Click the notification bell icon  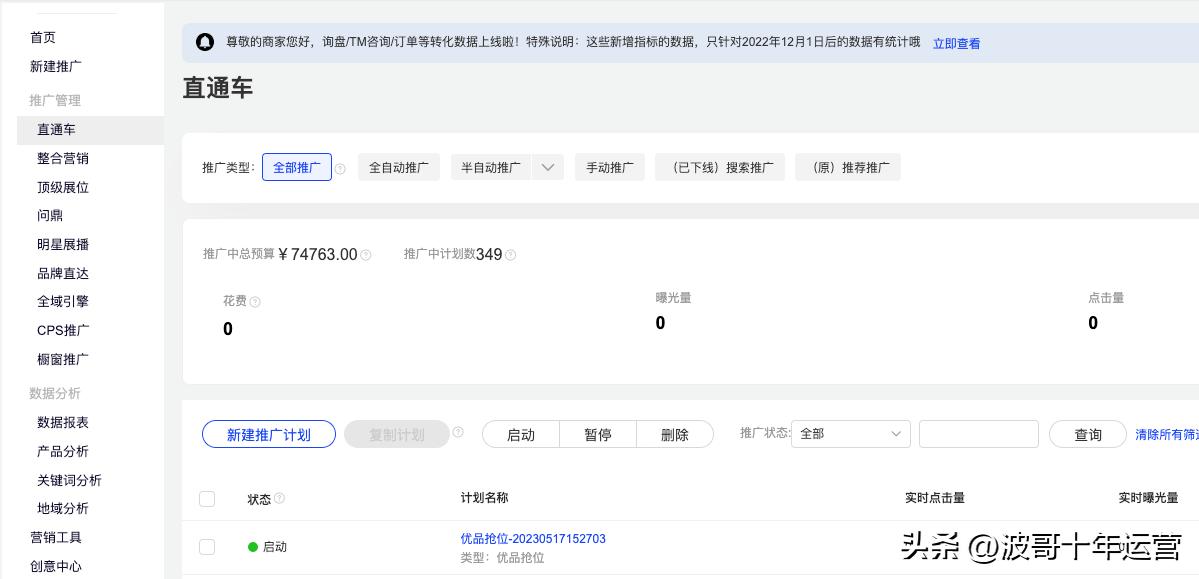tap(205, 42)
